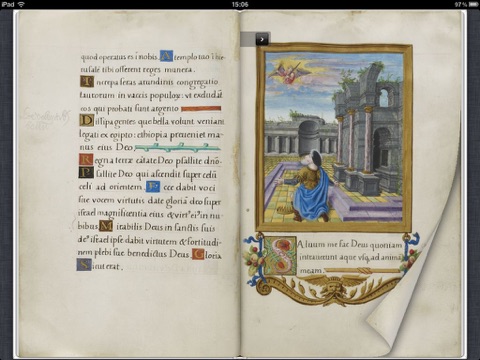
Task: Tap the line "rusalē tibi offerent reges munera."
Action: 137,69
